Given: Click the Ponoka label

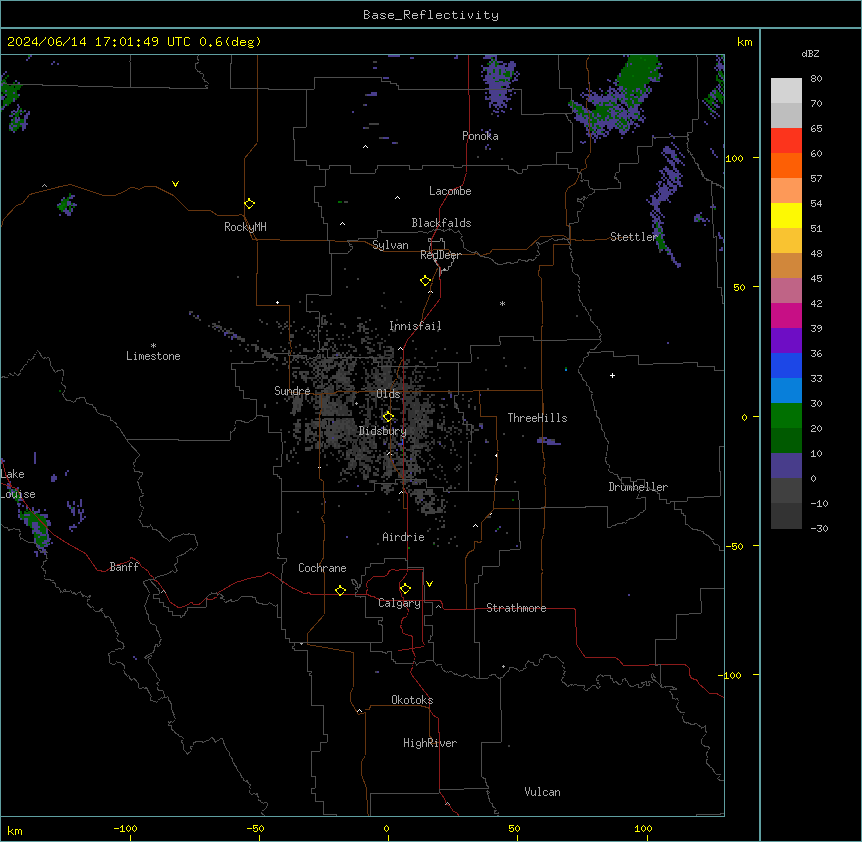Looking at the screenshot, I should [x=480, y=136].
